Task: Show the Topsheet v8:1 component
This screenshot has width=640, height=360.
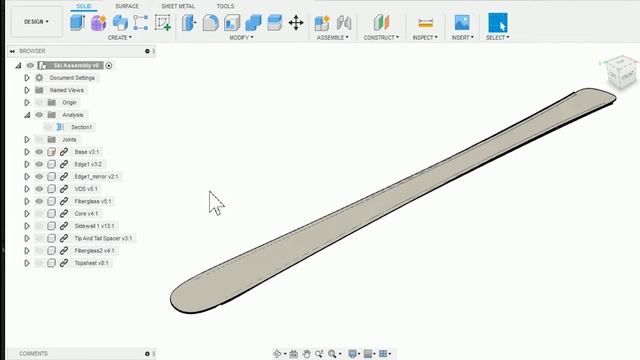Action: (39, 263)
